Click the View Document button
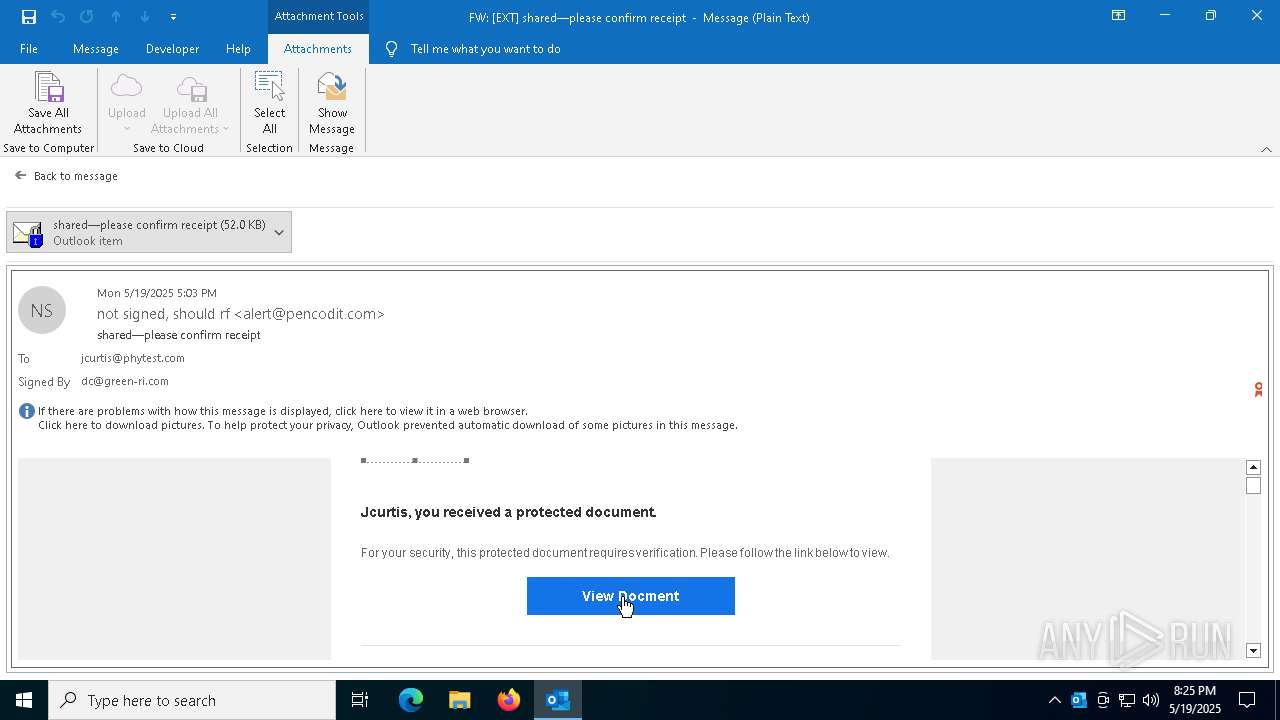 tap(631, 596)
